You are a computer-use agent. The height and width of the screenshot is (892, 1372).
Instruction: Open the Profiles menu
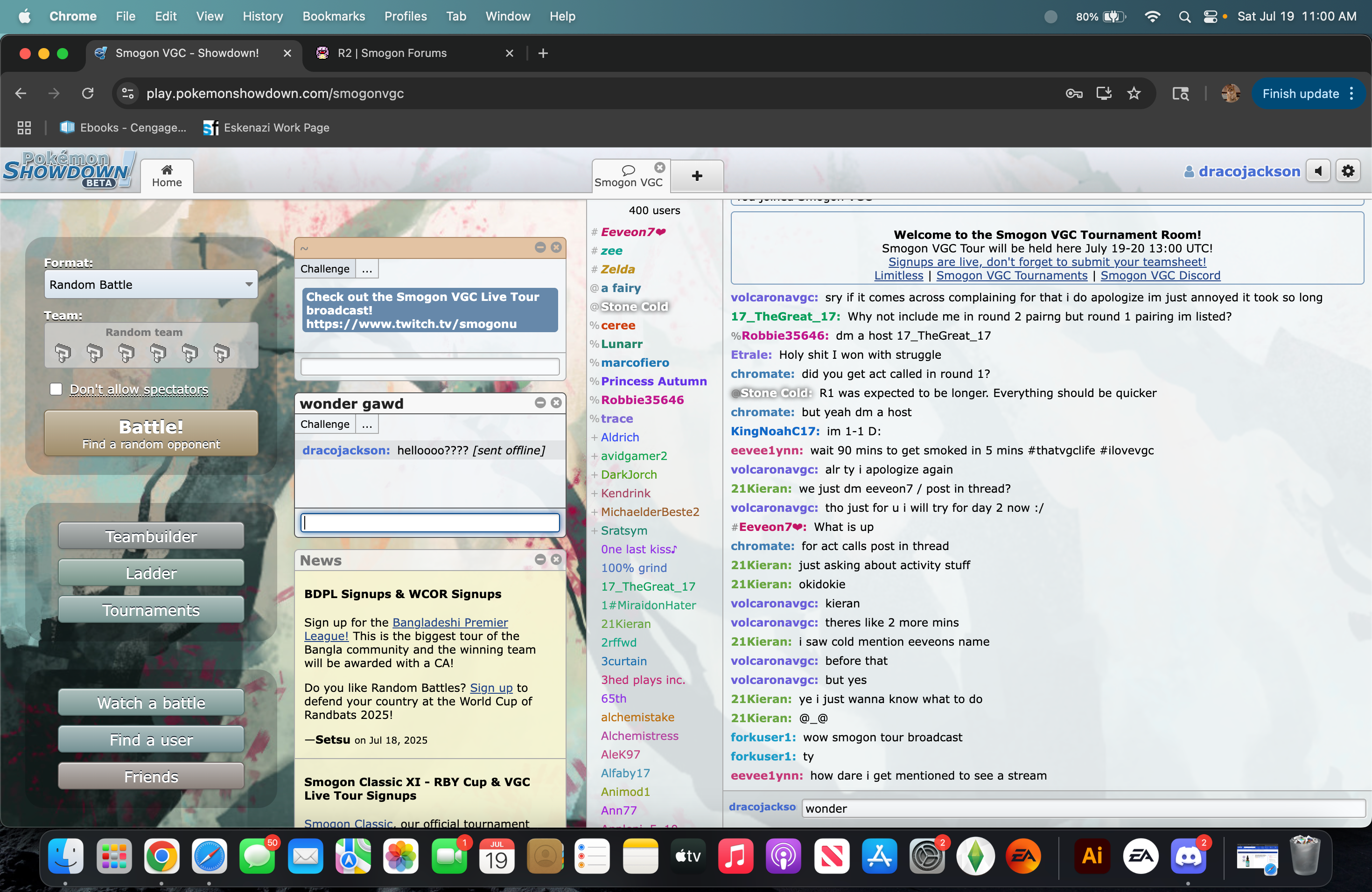click(406, 17)
